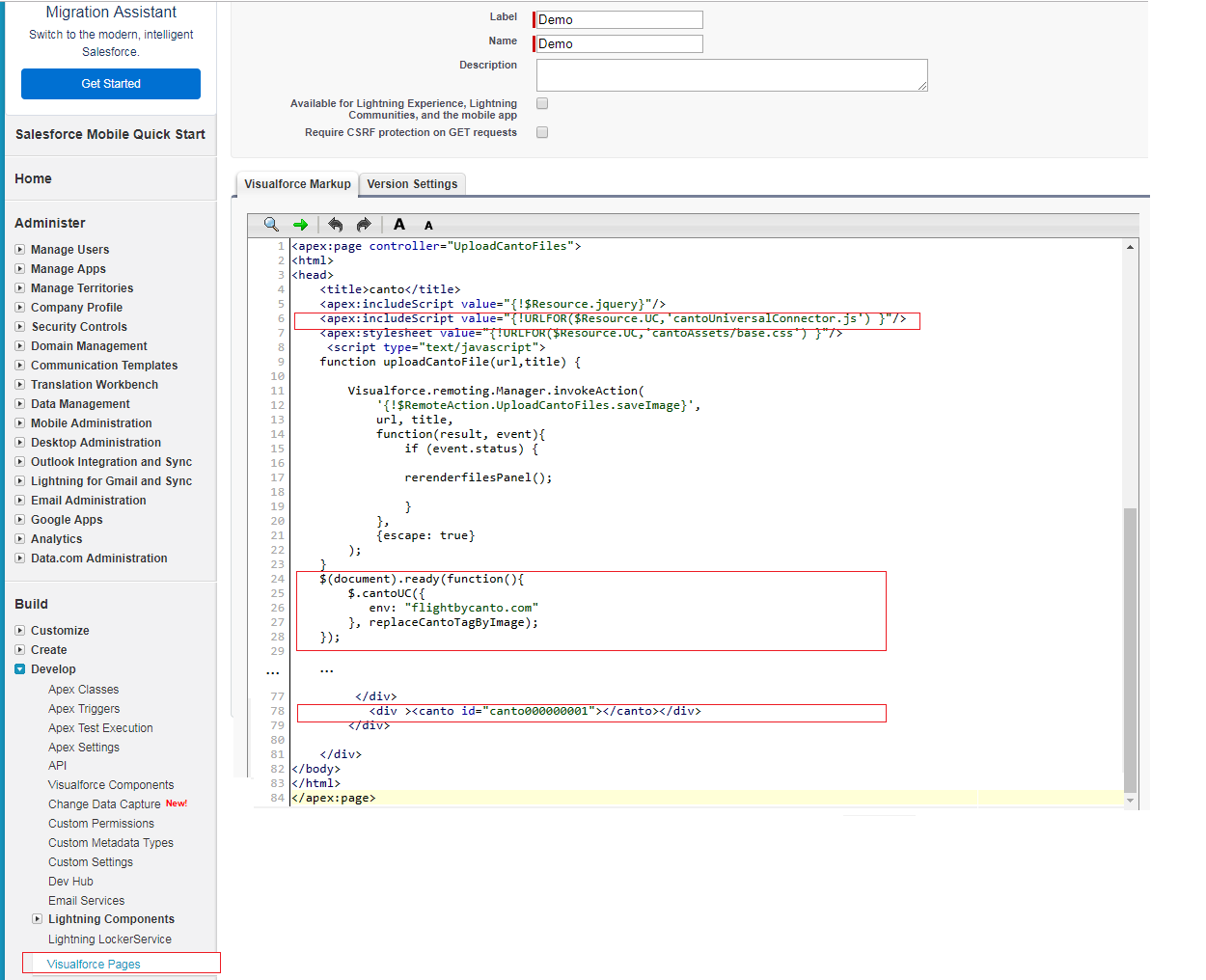This screenshot has width=1206, height=980.
Task: Expand Lightning Components in sidebar
Action: point(38,919)
